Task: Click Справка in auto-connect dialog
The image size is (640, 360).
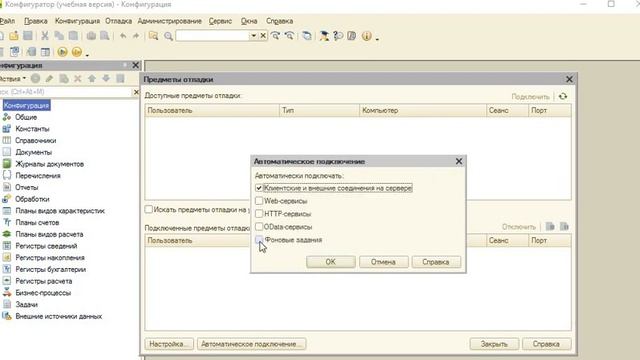Action: (436, 262)
